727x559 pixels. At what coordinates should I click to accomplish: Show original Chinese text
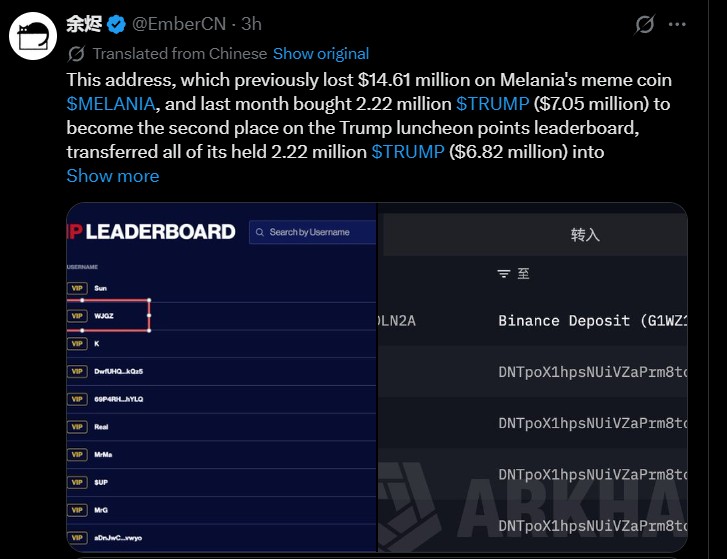[x=321, y=54]
